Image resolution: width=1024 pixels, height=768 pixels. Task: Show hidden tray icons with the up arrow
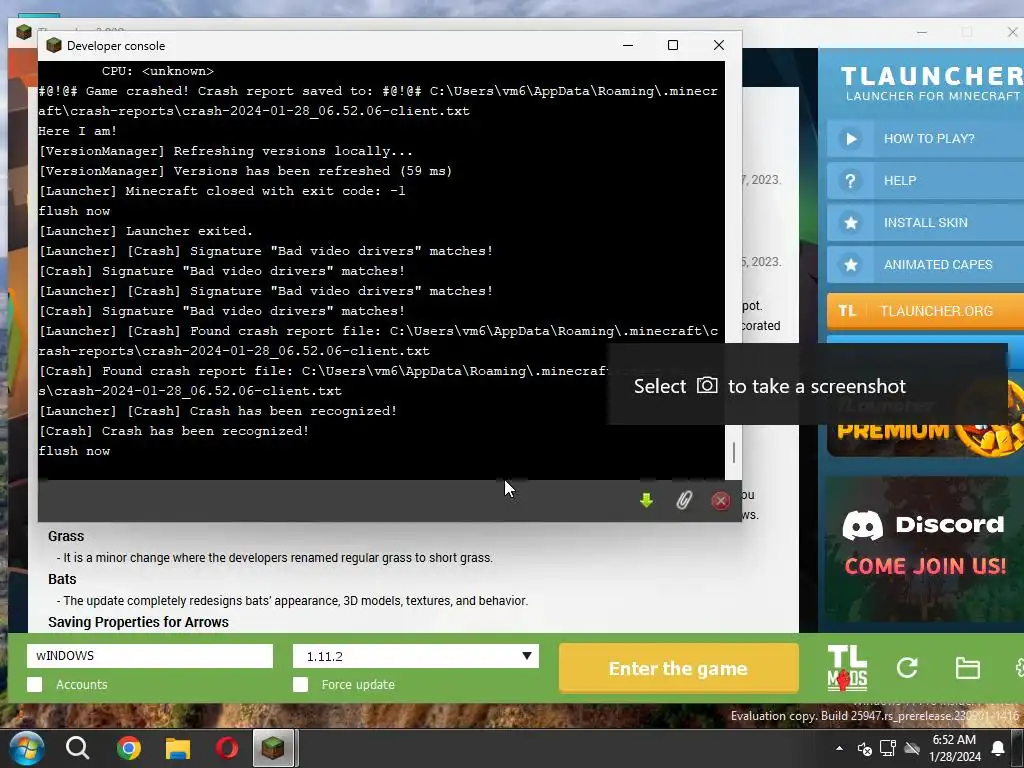[x=839, y=748]
